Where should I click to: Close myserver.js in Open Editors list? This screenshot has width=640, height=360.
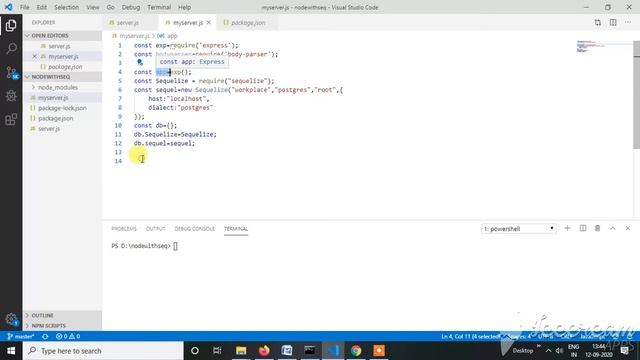pos(35,56)
